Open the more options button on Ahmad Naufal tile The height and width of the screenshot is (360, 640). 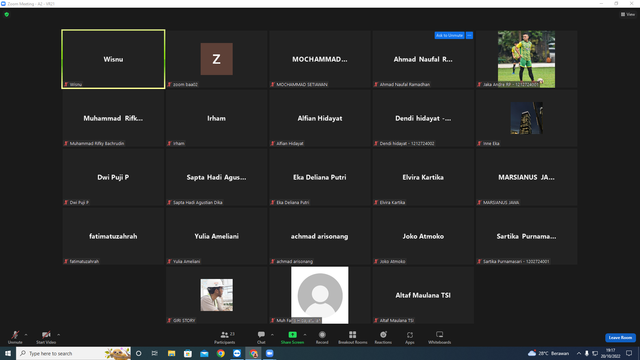point(469,36)
